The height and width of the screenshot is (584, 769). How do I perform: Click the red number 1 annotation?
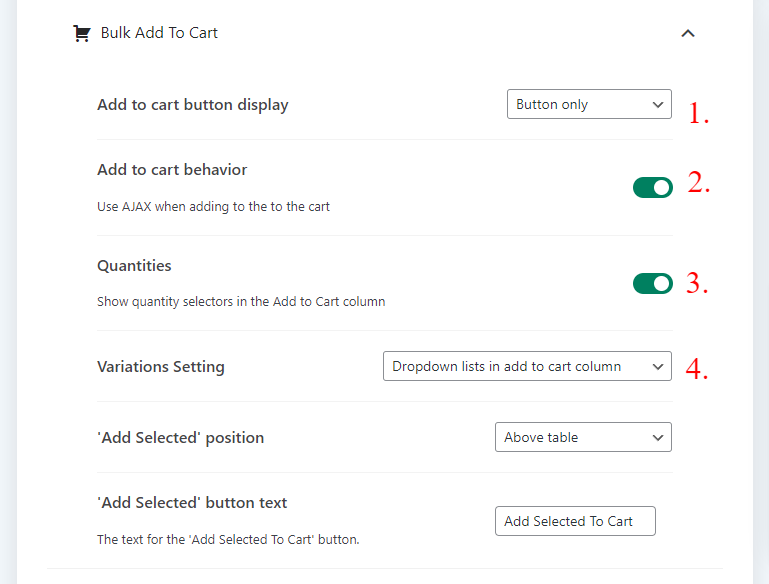698,114
